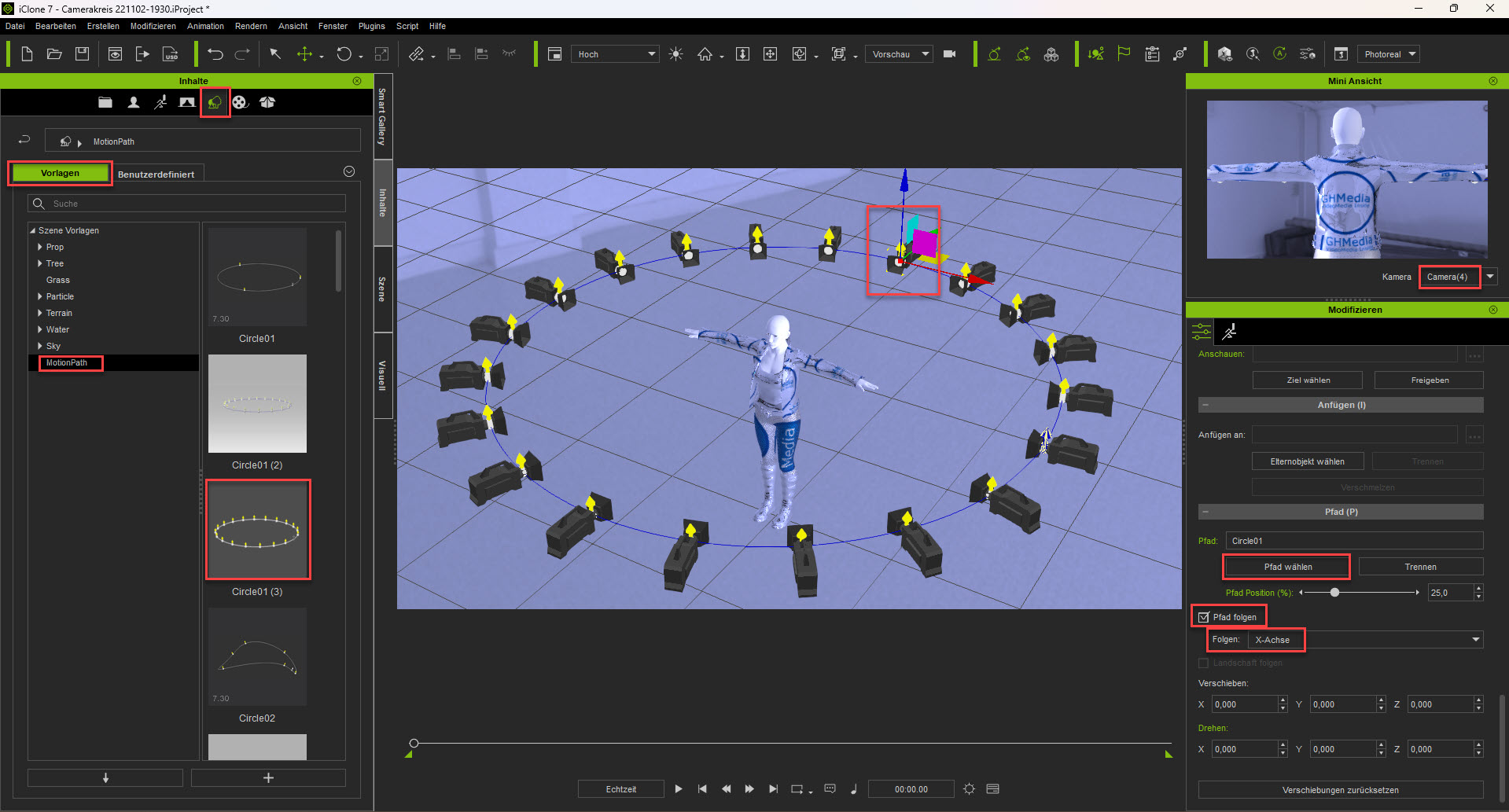
Task: Click the Trennen button next to Pfad wählen
Action: coord(1421,567)
